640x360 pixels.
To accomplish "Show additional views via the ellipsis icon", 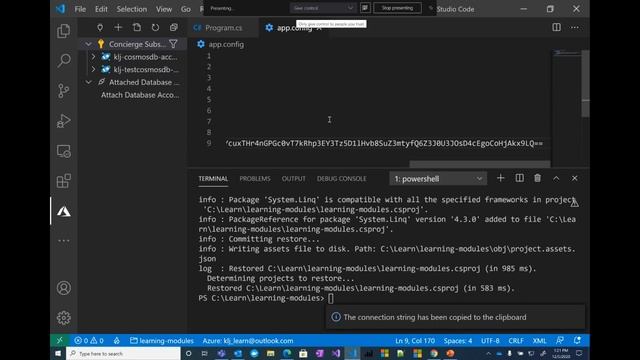I will point(63,240).
